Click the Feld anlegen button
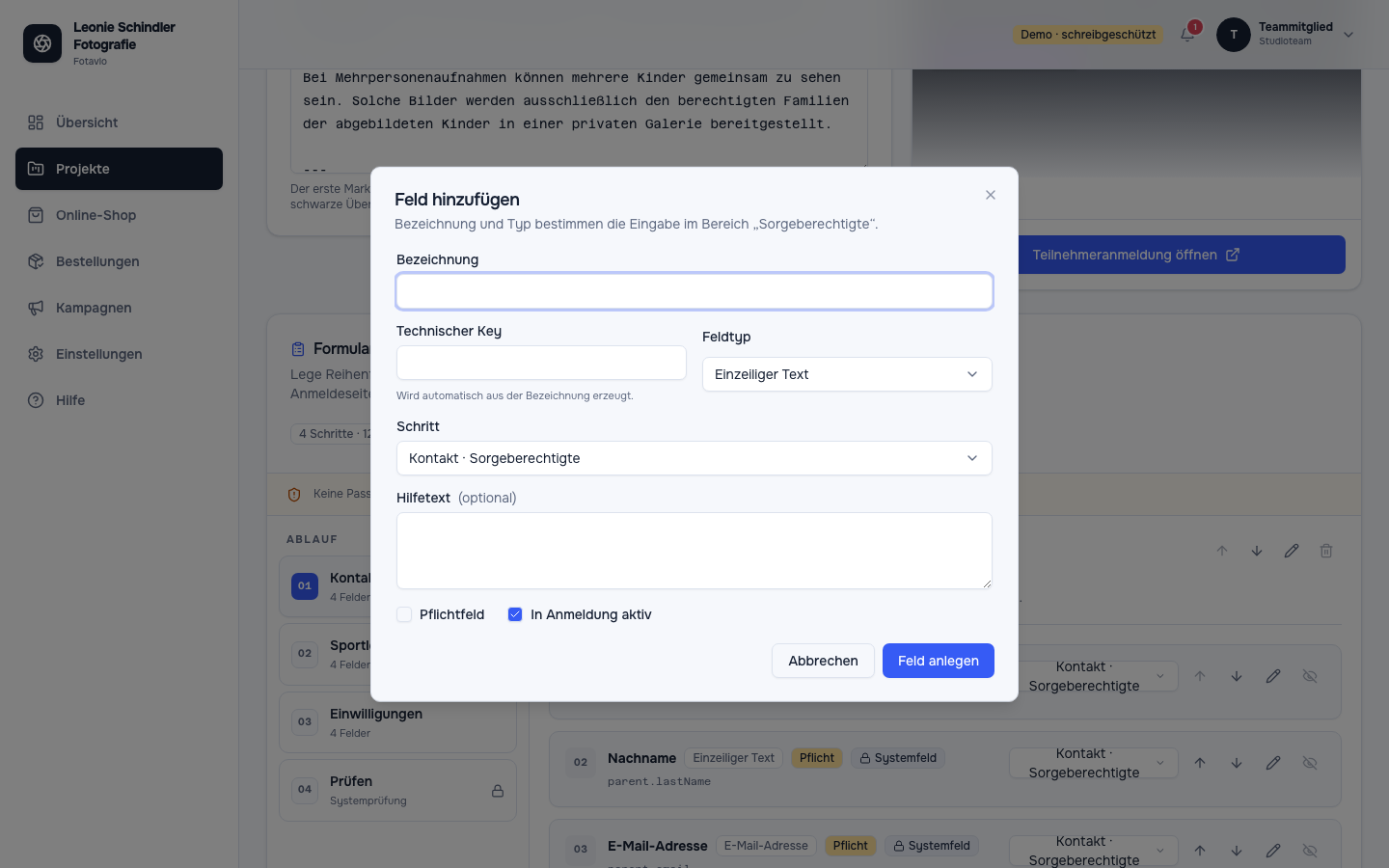 (939, 661)
